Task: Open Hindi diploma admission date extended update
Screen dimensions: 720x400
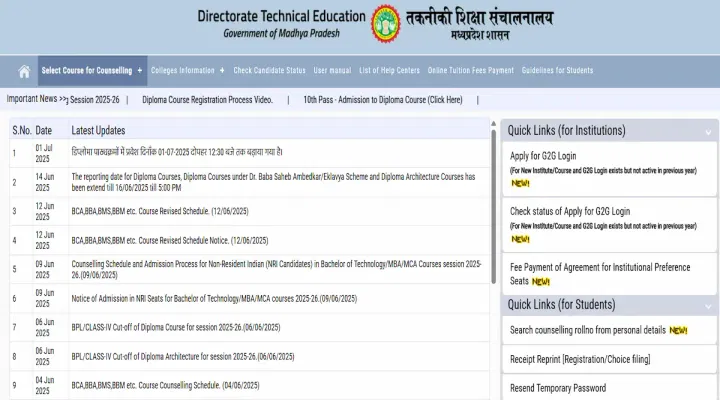Action: 177,152
